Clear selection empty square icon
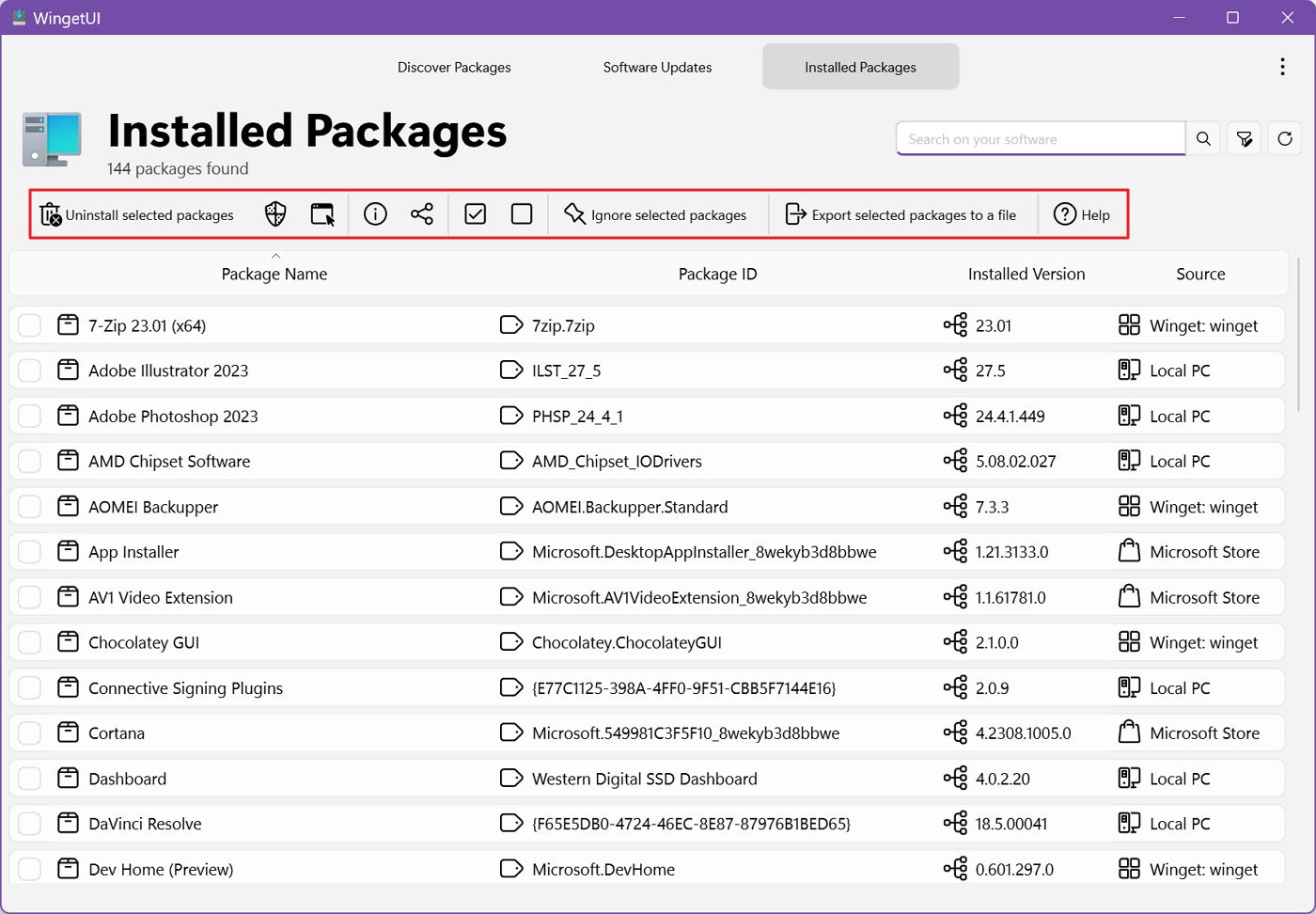The image size is (1316, 914). [x=522, y=214]
